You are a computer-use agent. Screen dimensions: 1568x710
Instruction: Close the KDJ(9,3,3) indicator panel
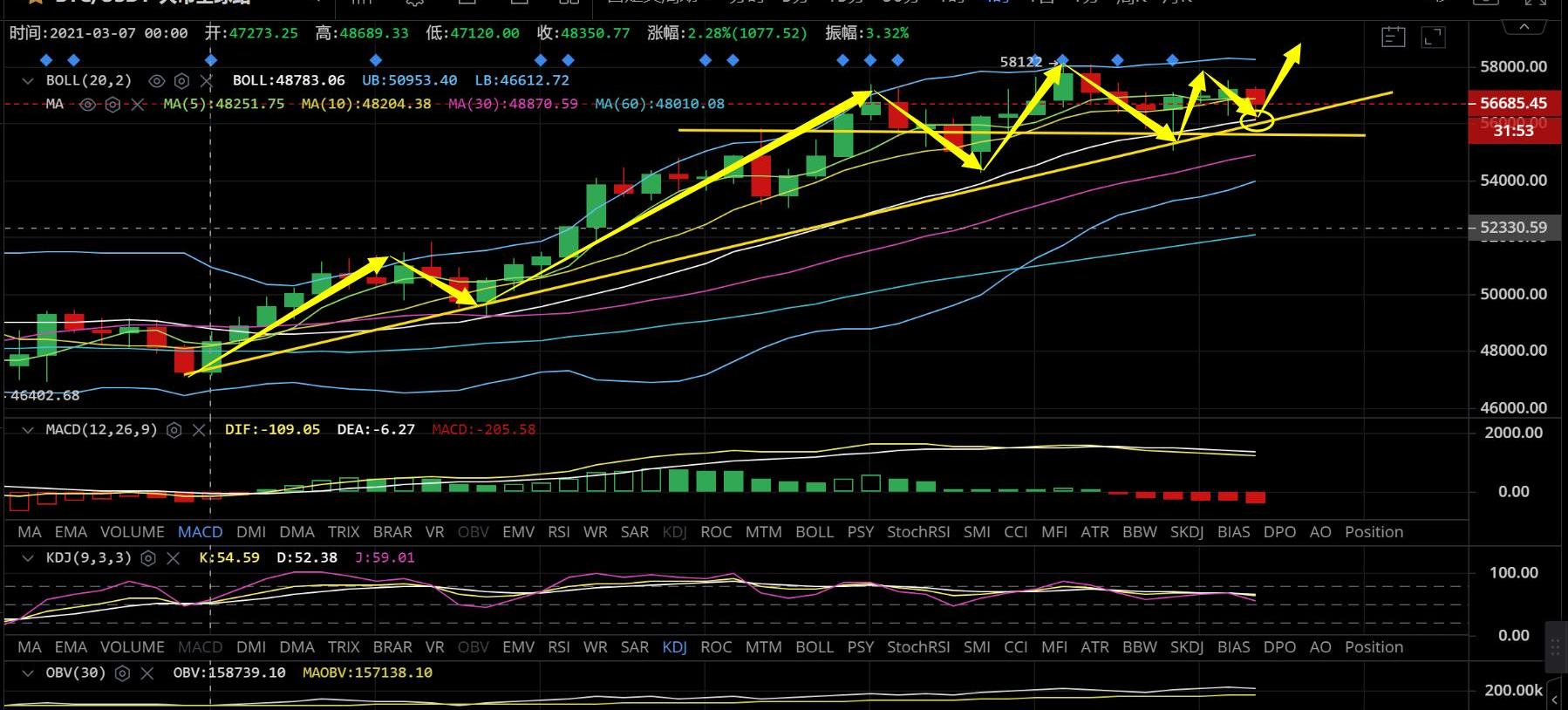click(173, 558)
